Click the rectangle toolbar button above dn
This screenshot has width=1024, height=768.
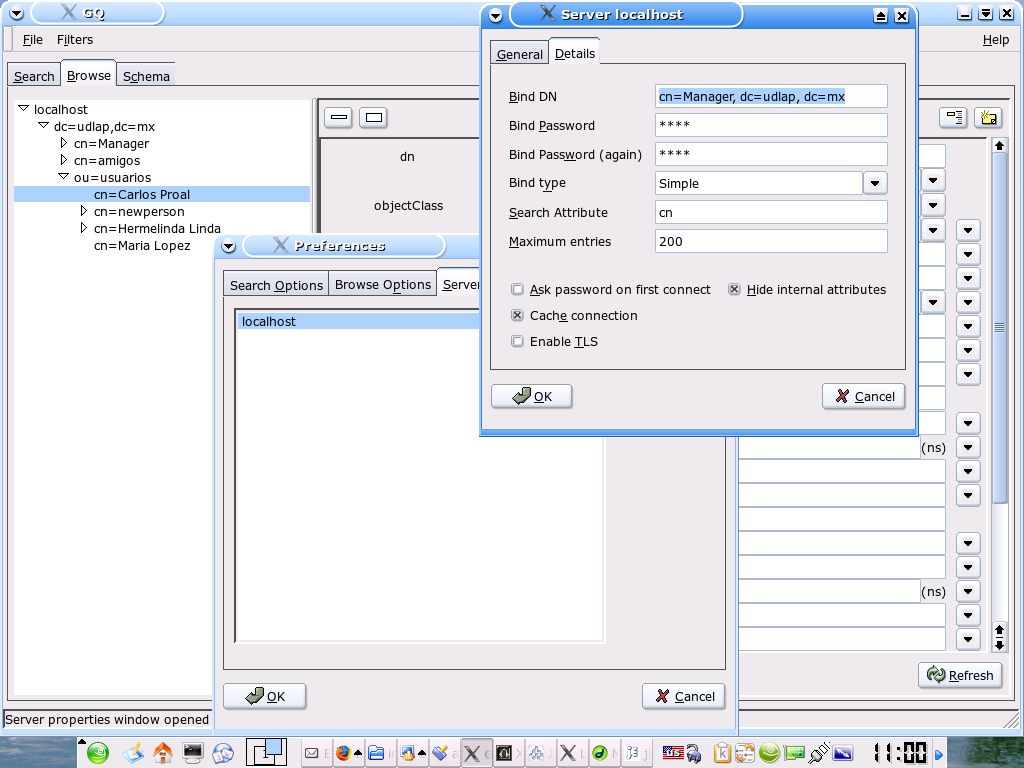coord(373,118)
